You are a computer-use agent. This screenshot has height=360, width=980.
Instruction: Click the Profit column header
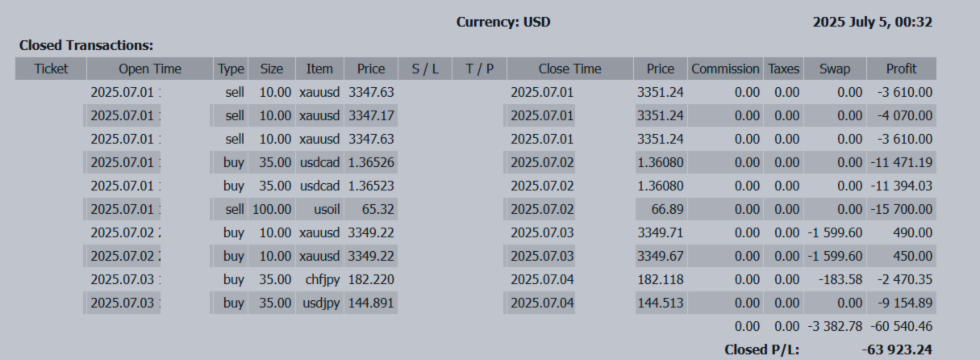[x=901, y=69]
